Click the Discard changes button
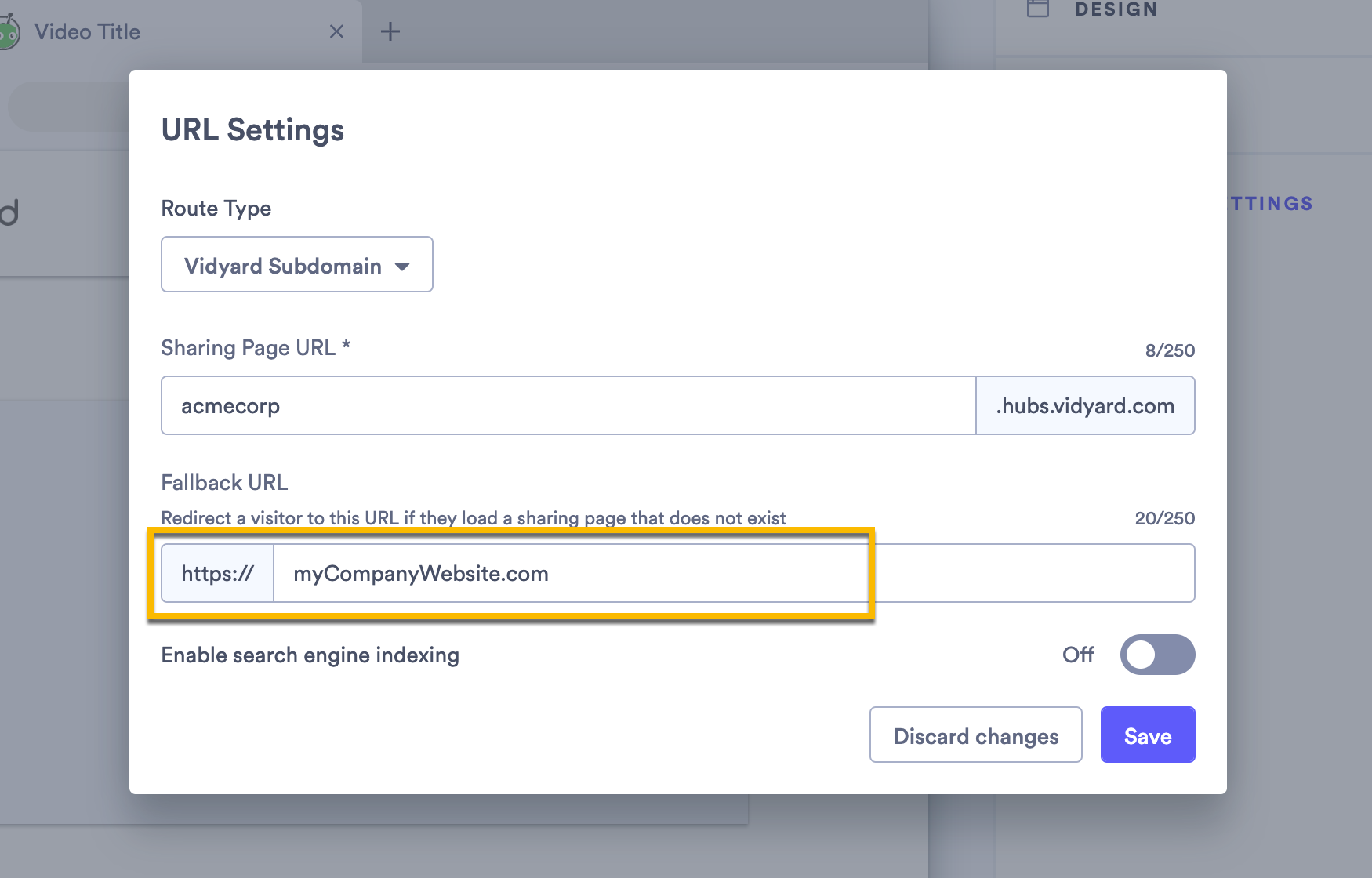 point(976,735)
